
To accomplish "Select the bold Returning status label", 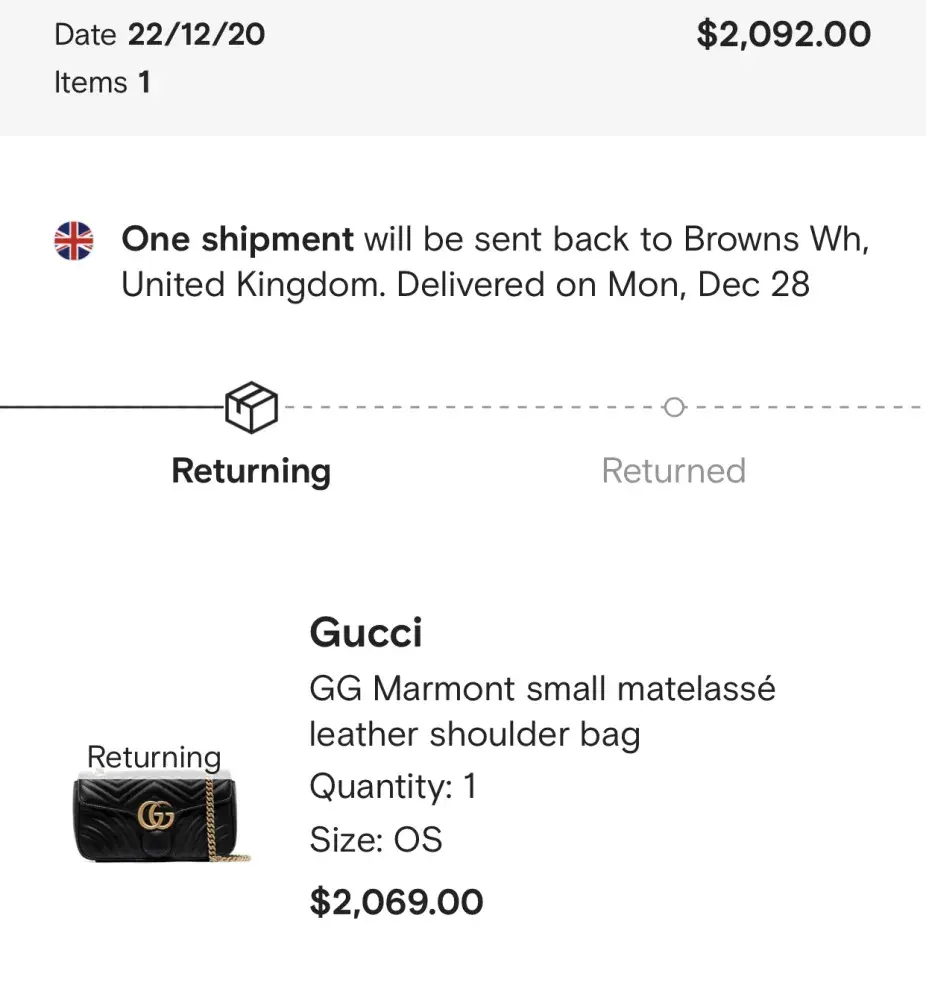I will (251, 471).
